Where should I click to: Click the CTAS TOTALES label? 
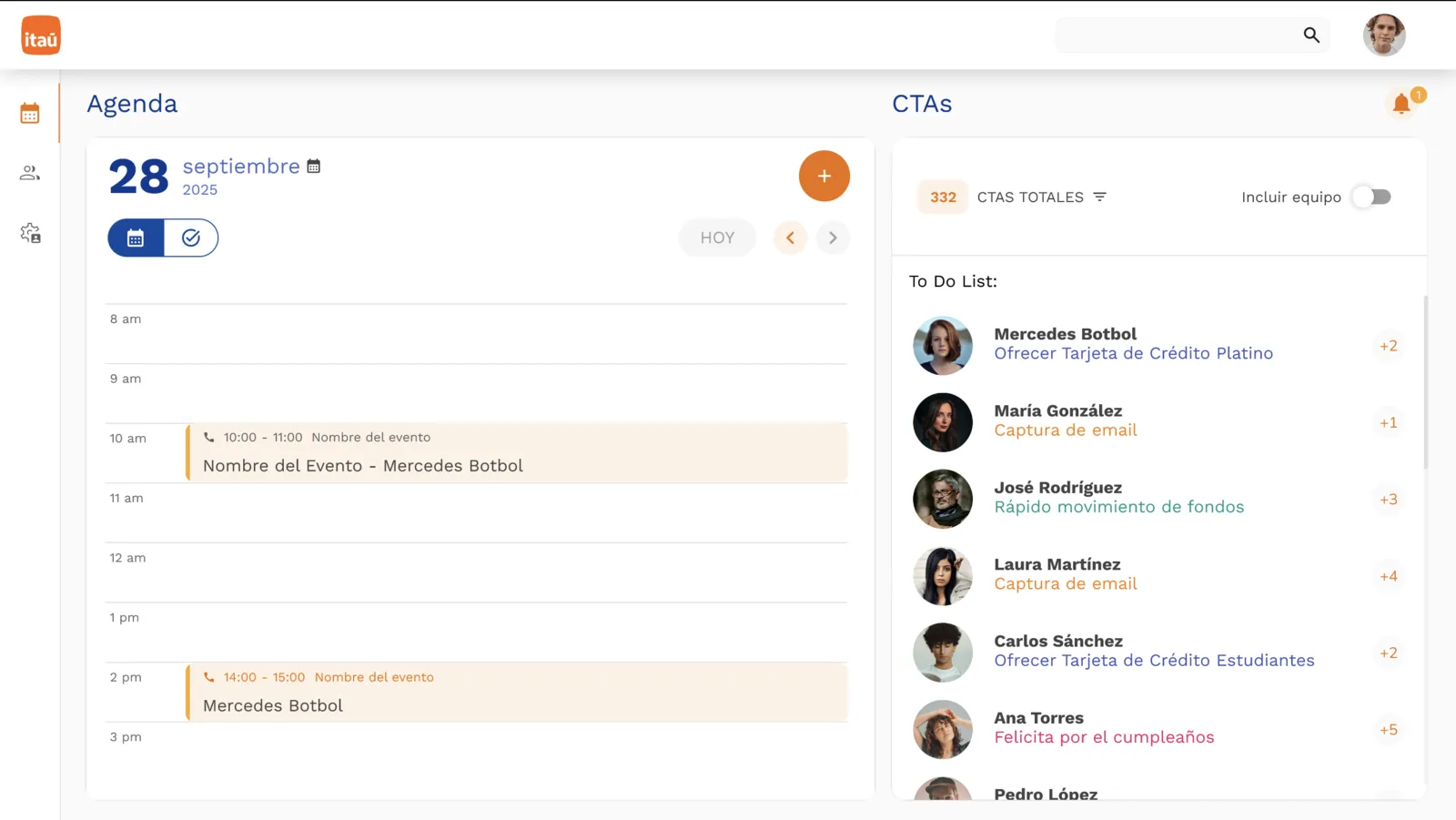point(1030,197)
